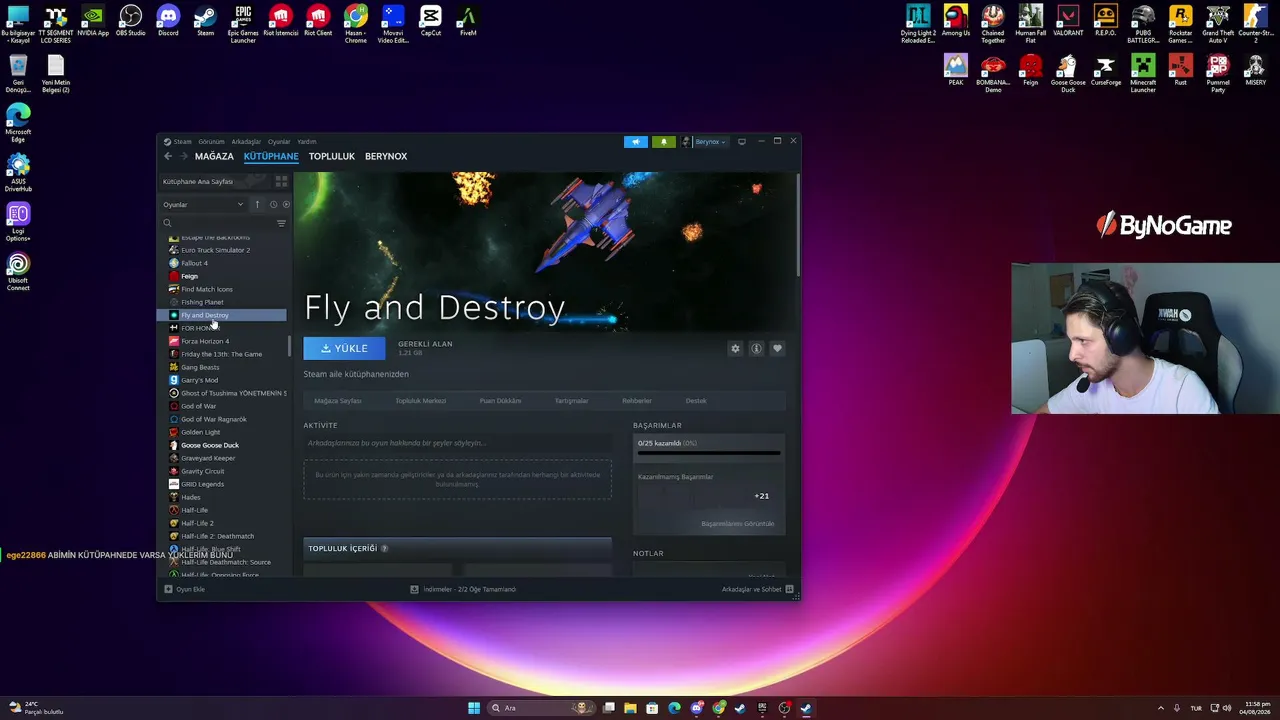
Task: Open Ubisoft Connect desktop shortcut
Action: 18,271
